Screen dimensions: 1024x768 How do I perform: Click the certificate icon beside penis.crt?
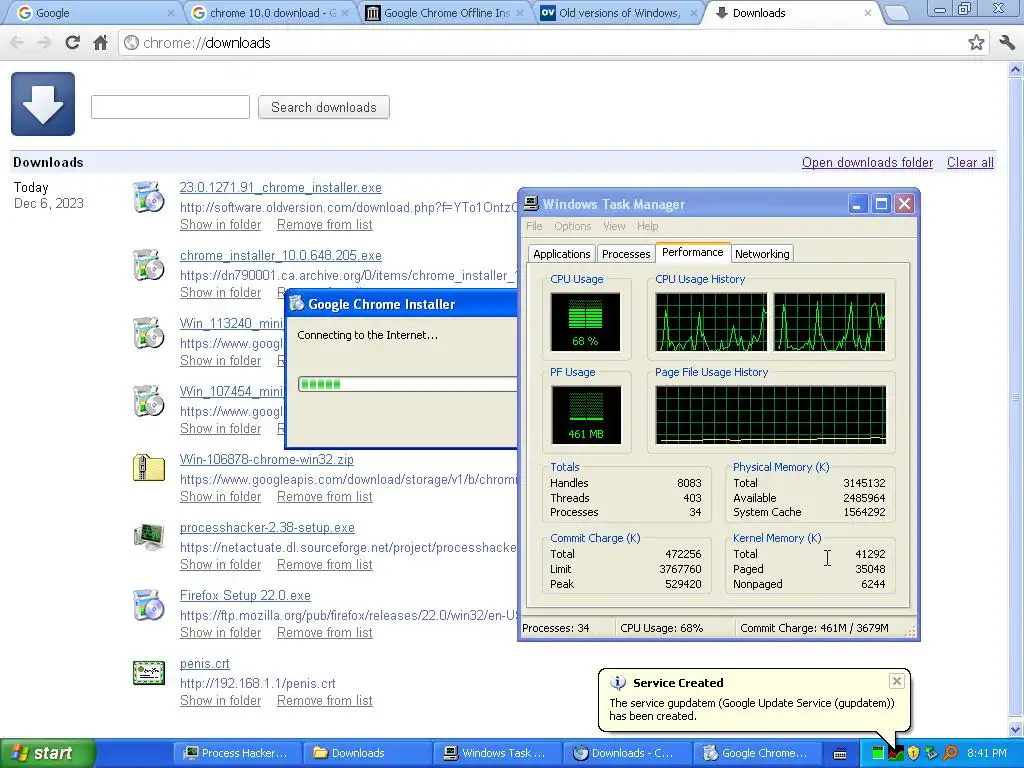(x=149, y=673)
